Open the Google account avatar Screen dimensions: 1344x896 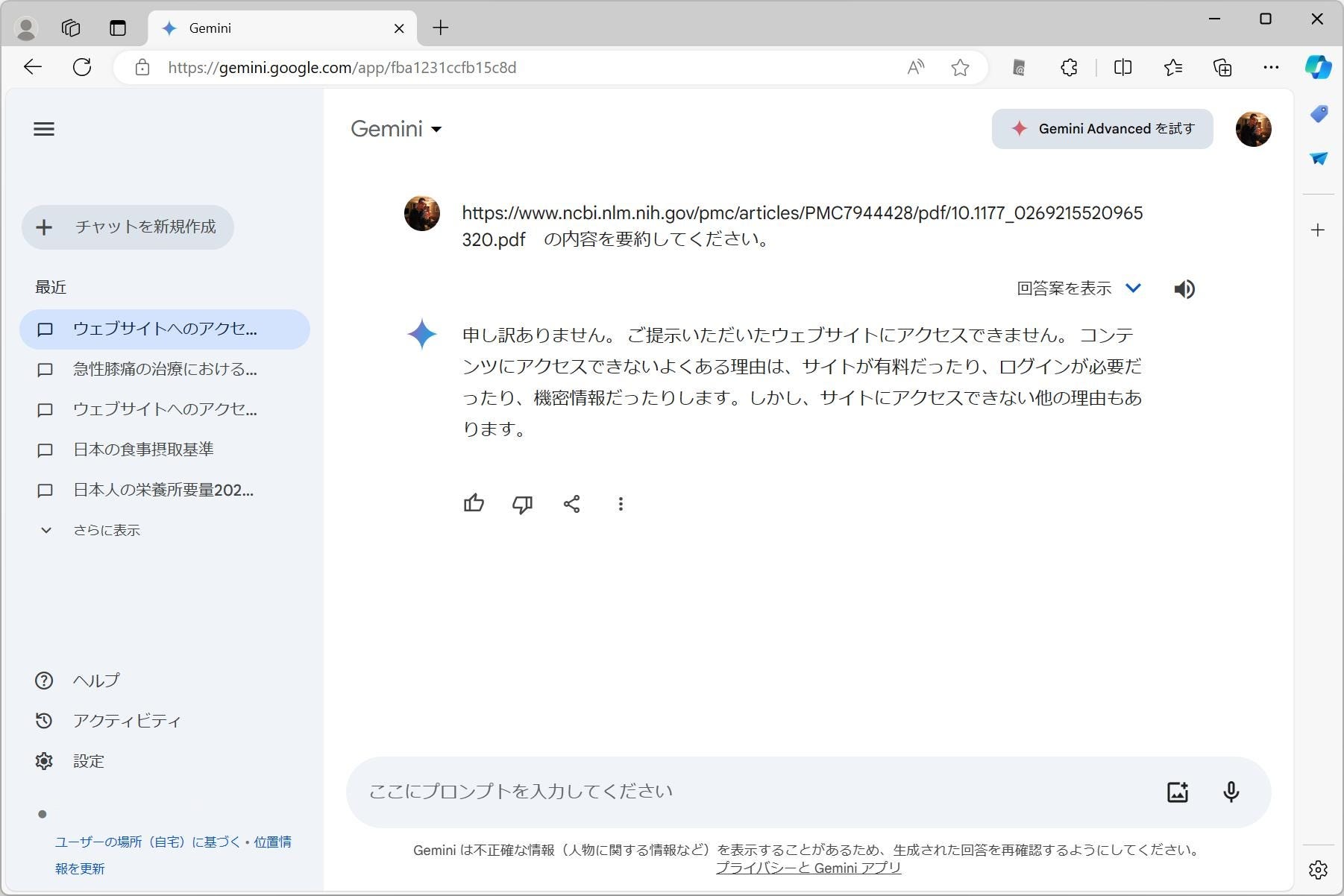1254,129
